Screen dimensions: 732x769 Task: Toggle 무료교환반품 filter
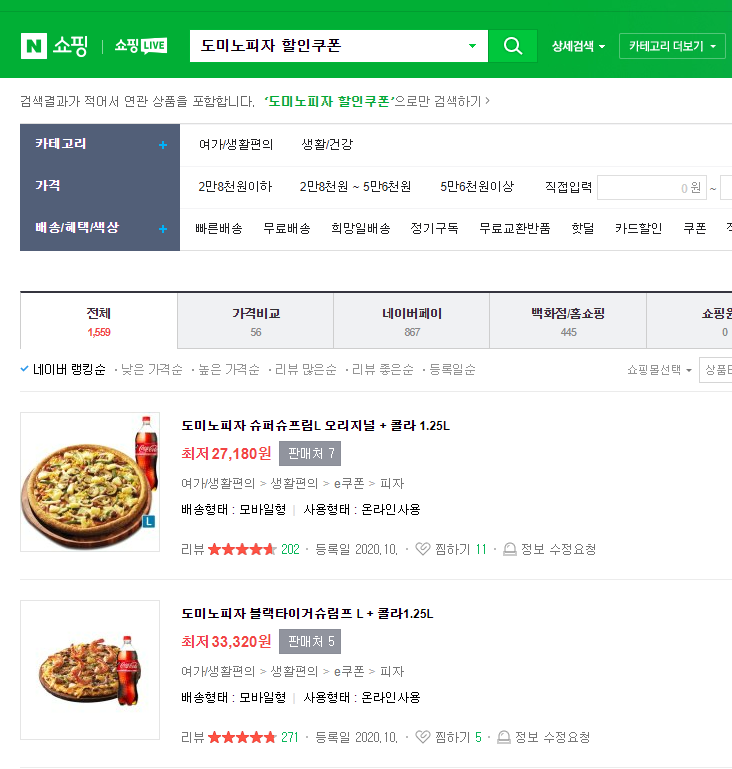coord(515,228)
